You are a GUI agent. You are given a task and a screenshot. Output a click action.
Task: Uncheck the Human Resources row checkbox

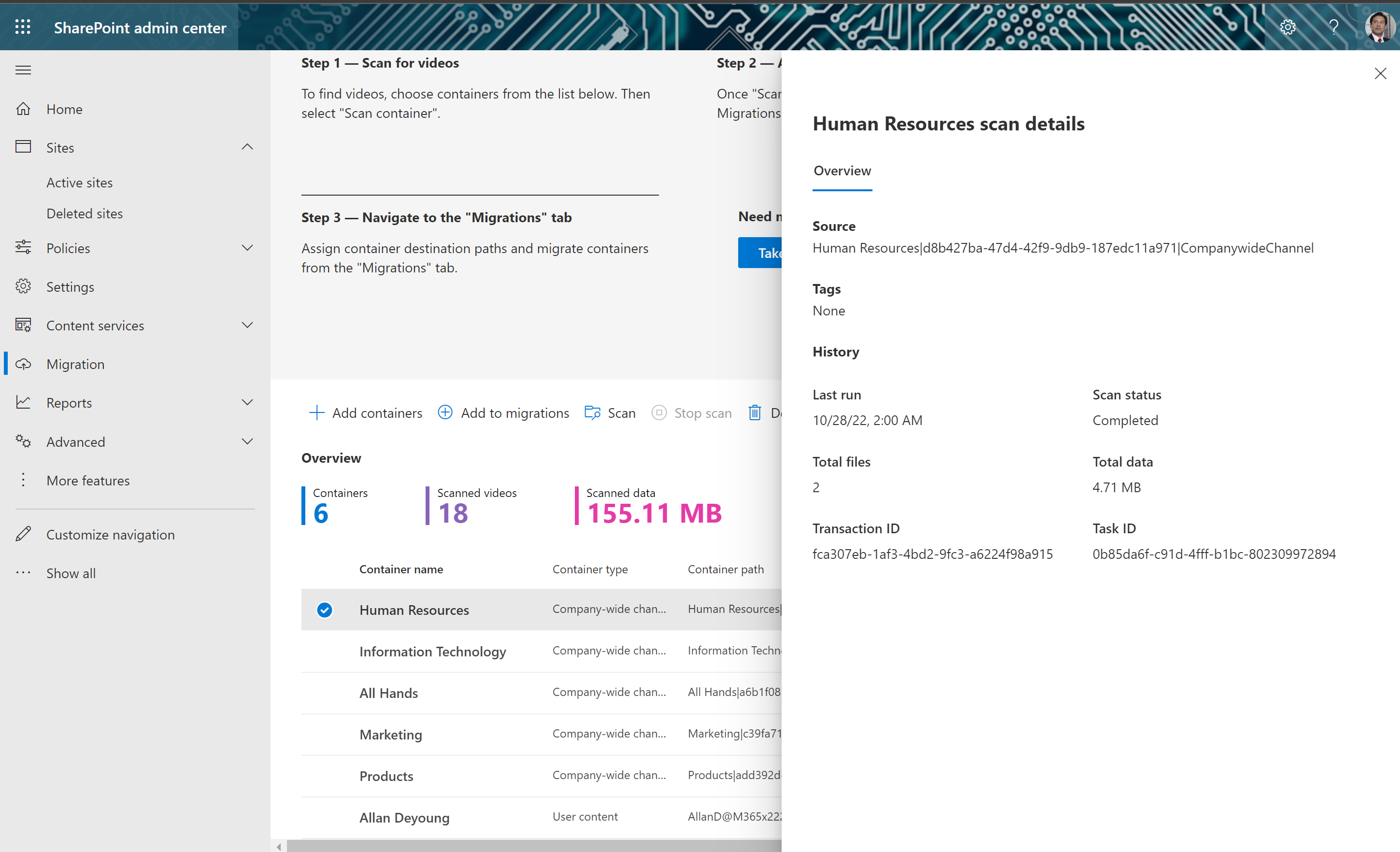325,610
